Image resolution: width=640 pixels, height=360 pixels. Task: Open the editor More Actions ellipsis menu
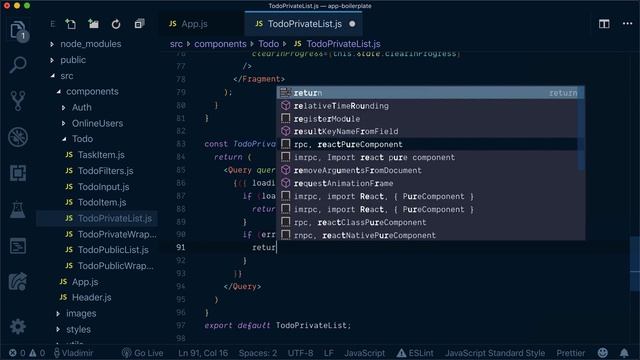pyautogui.click(x=627, y=24)
